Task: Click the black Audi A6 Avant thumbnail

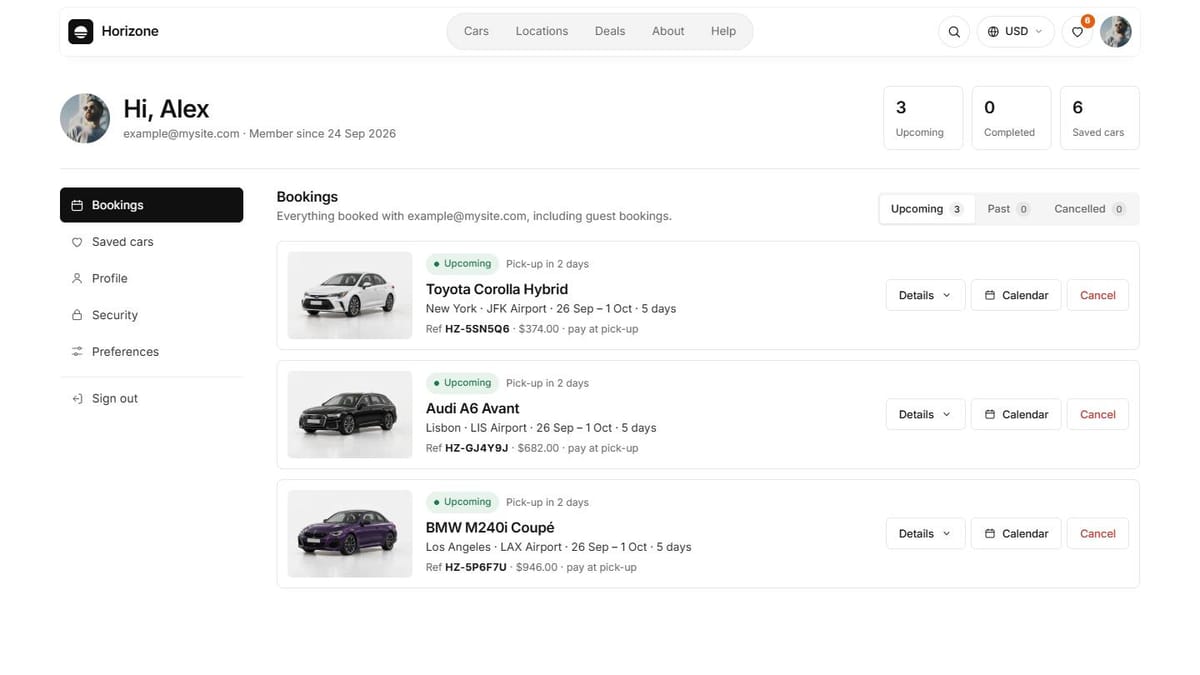Action: point(350,414)
